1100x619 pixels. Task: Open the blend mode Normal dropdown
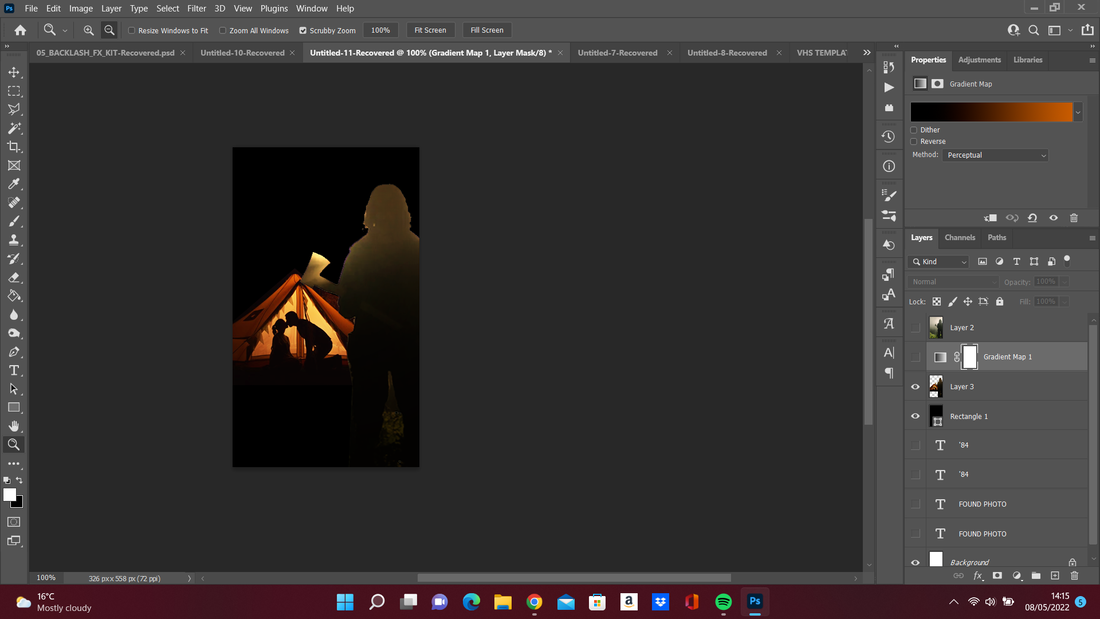tap(953, 282)
